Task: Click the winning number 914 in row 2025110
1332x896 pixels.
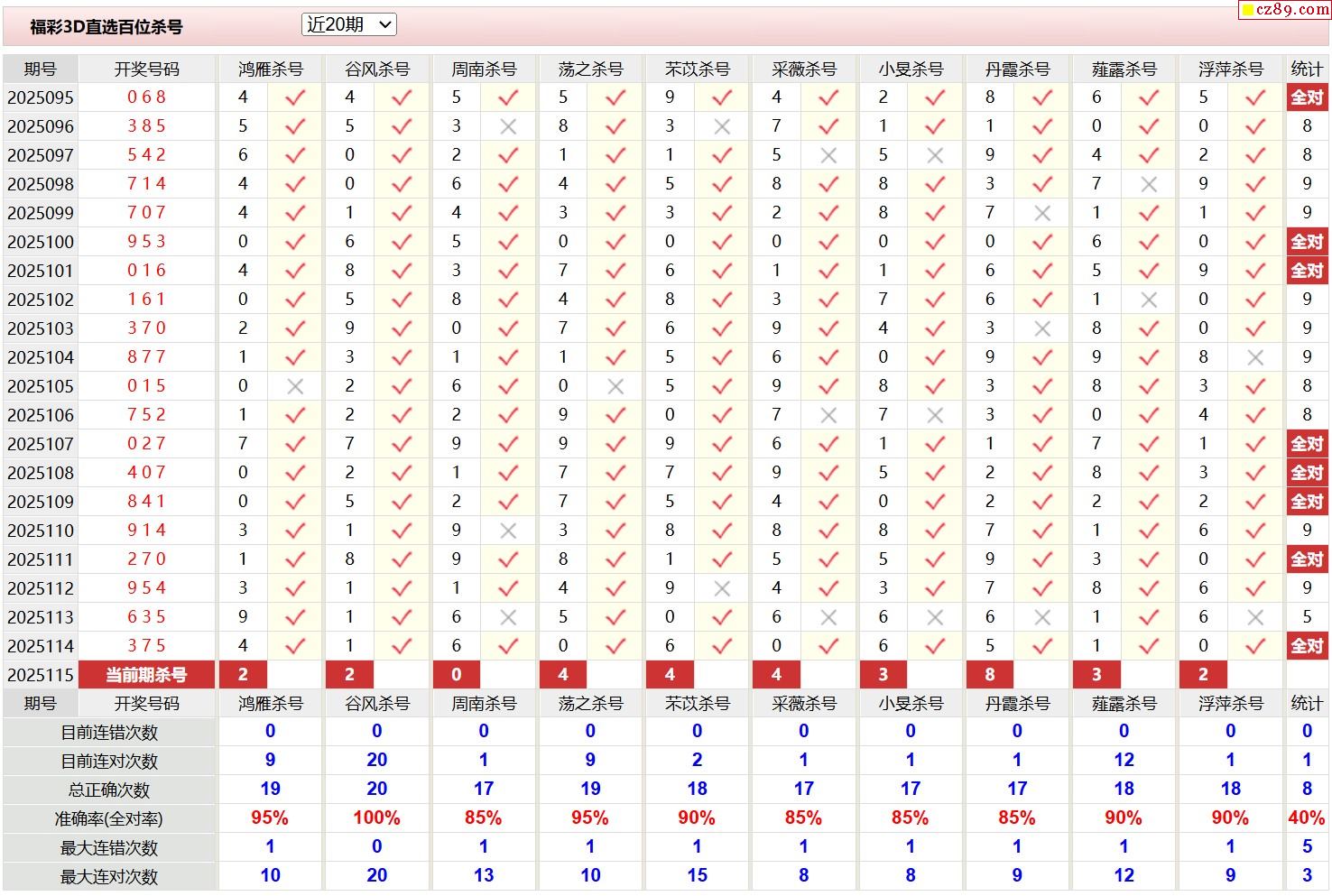Action: point(146,531)
